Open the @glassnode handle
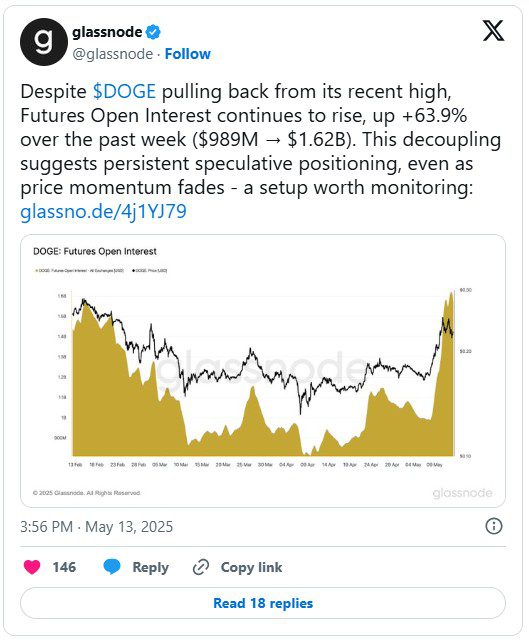Screen dimensions: 529x643 pos(112,54)
